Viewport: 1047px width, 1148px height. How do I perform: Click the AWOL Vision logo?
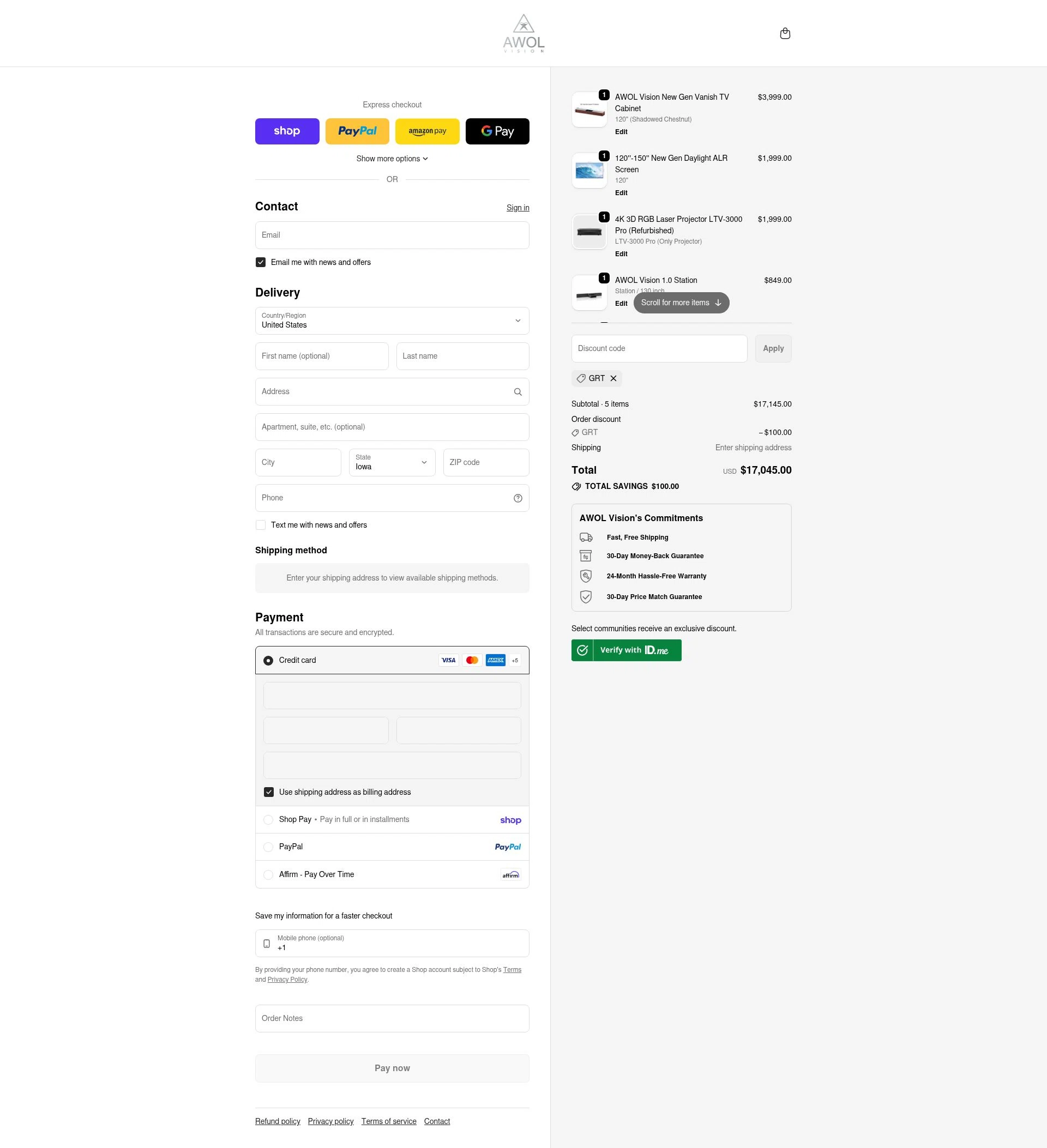pos(523,34)
